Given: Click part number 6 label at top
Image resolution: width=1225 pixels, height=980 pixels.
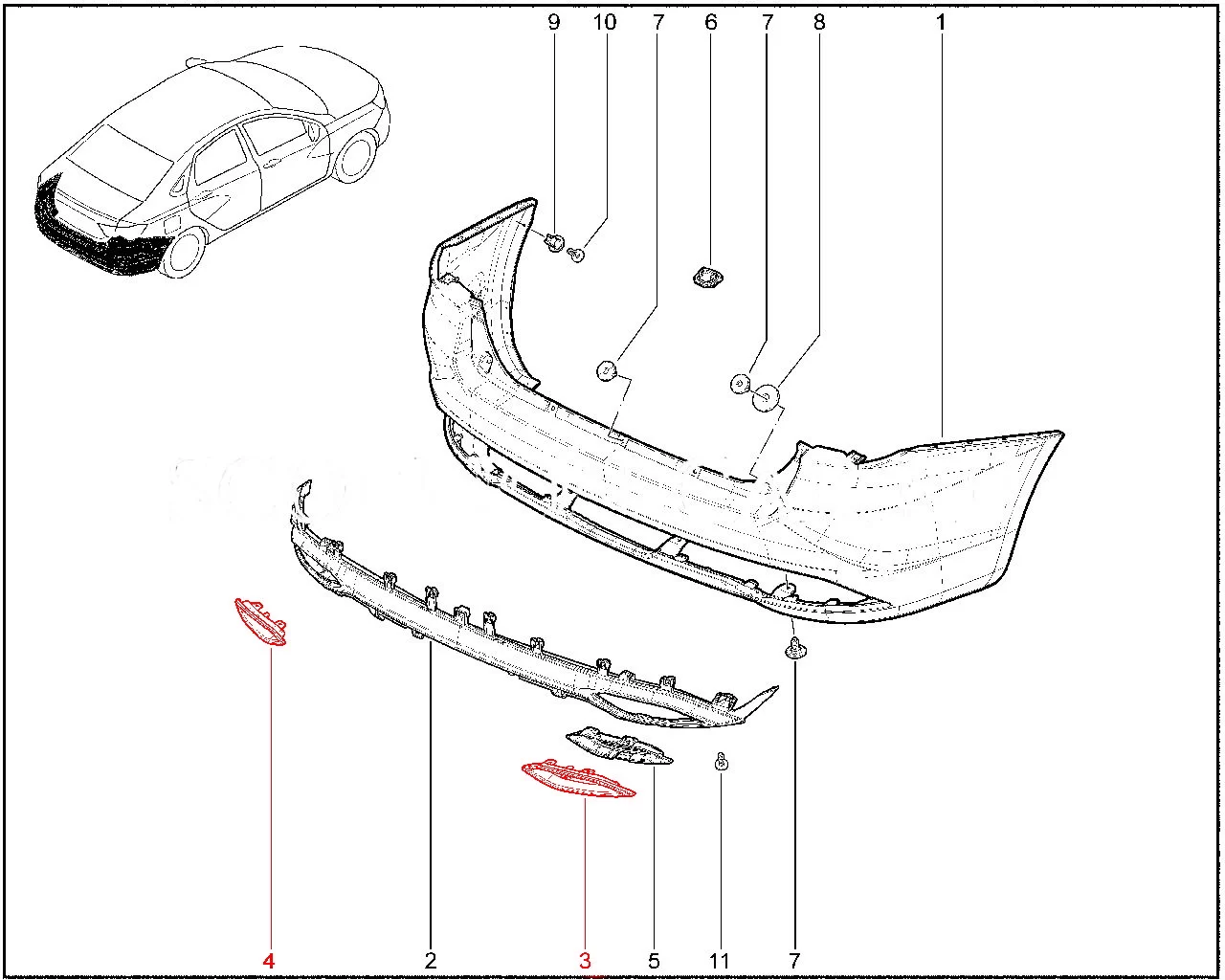Looking at the screenshot, I should (x=710, y=21).
